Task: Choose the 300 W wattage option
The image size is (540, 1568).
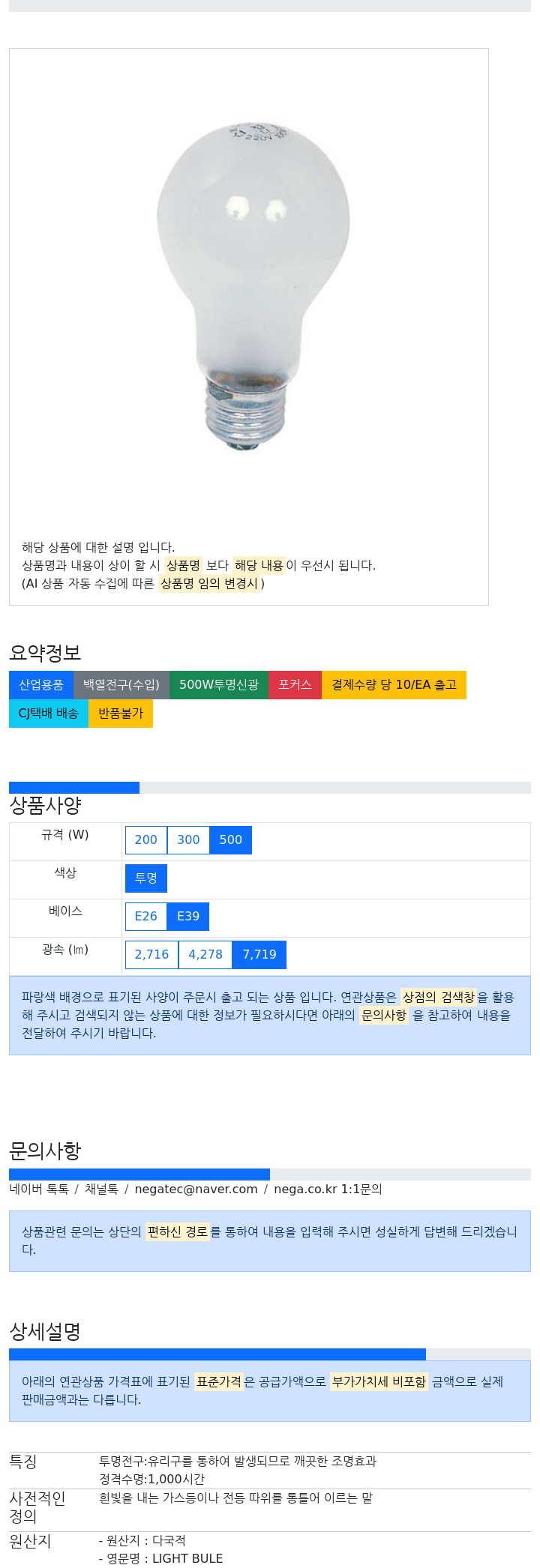Action: coord(188,840)
